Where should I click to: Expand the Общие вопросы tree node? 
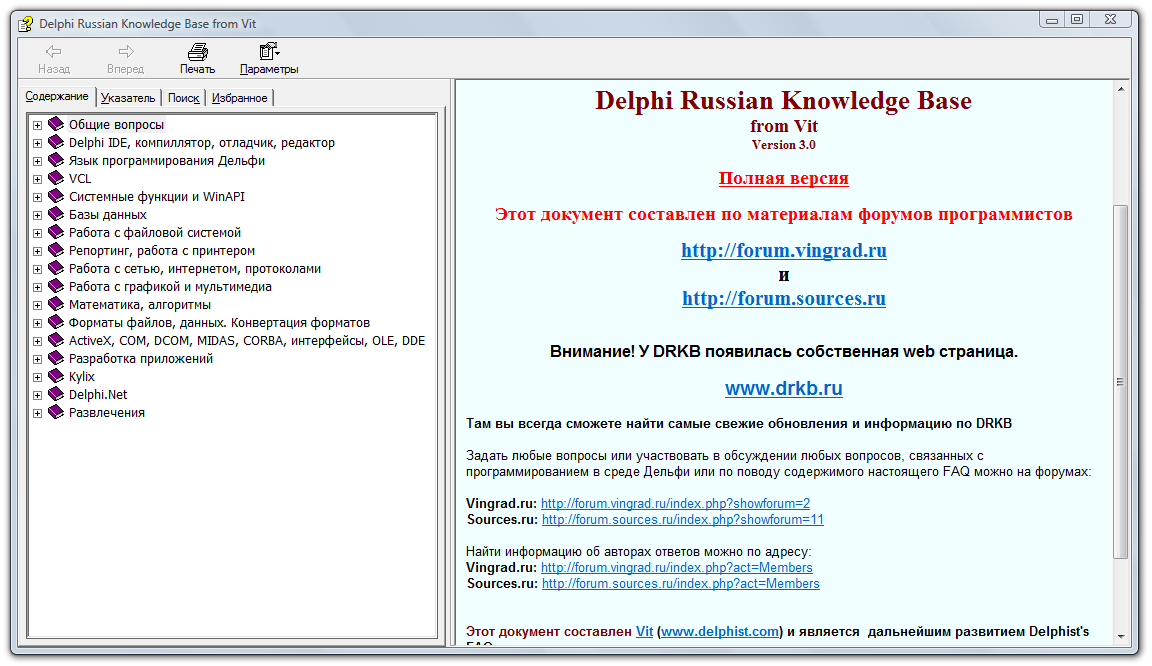click(37, 125)
